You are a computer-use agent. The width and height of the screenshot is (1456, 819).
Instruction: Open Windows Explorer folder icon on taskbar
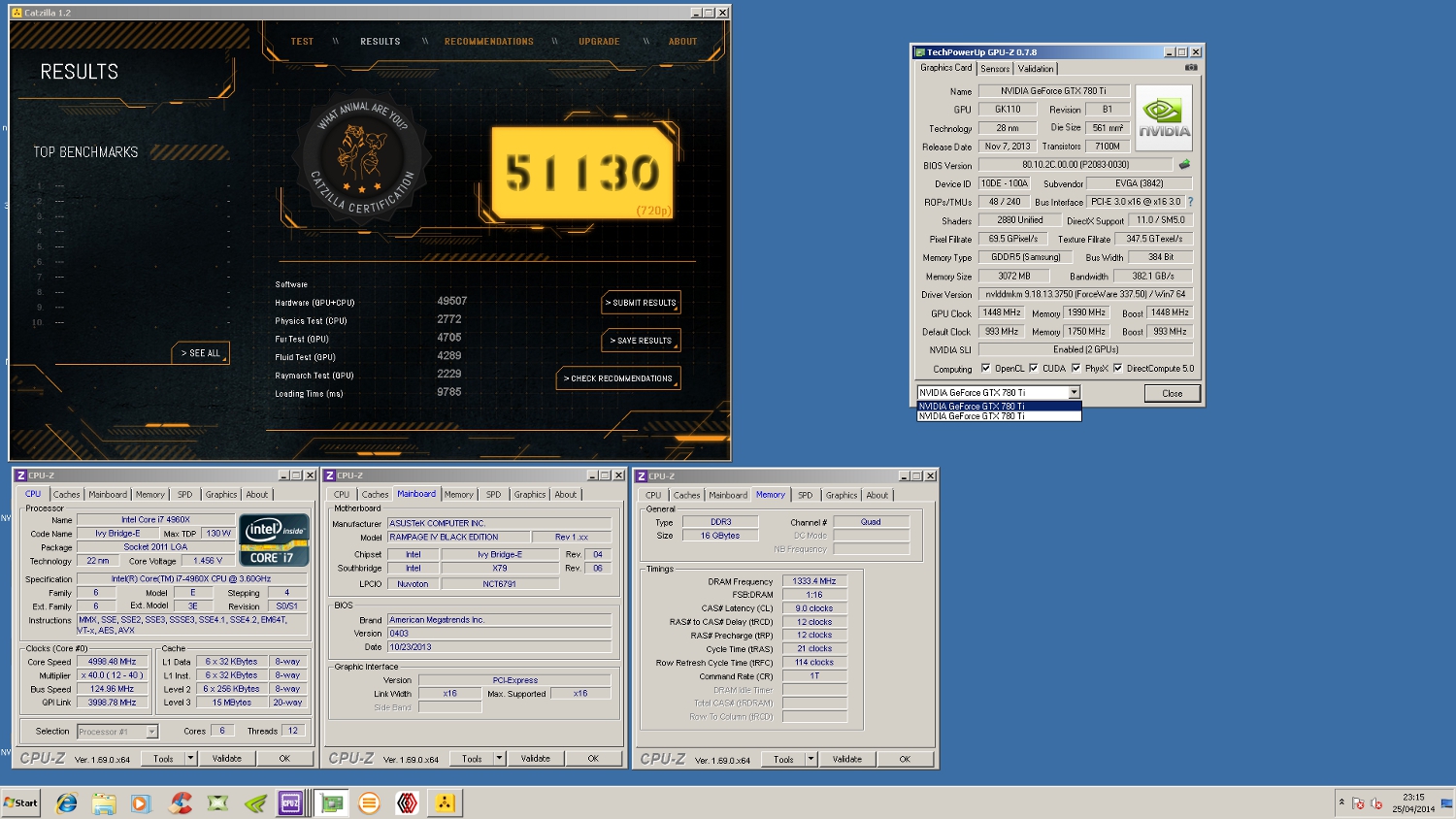(x=104, y=803)
